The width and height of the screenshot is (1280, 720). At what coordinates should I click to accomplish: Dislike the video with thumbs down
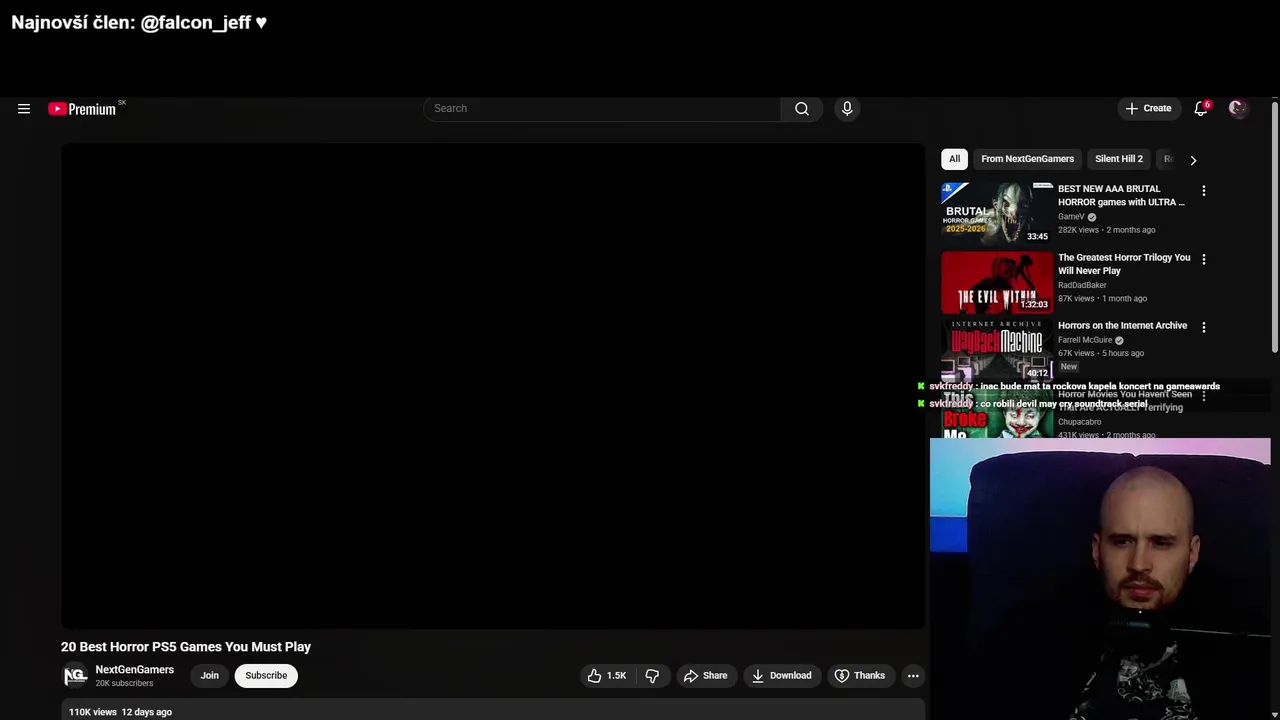[x=652, y=676]
